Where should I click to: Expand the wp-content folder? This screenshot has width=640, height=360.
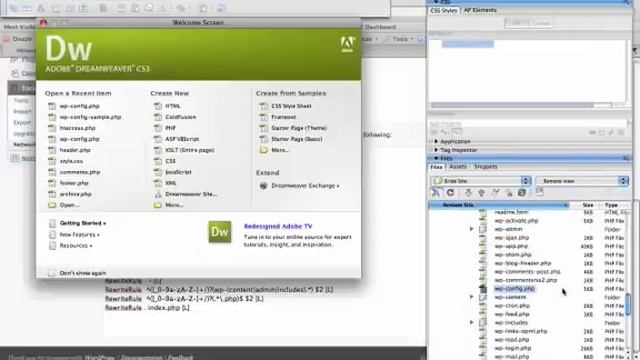pos(471,297)
